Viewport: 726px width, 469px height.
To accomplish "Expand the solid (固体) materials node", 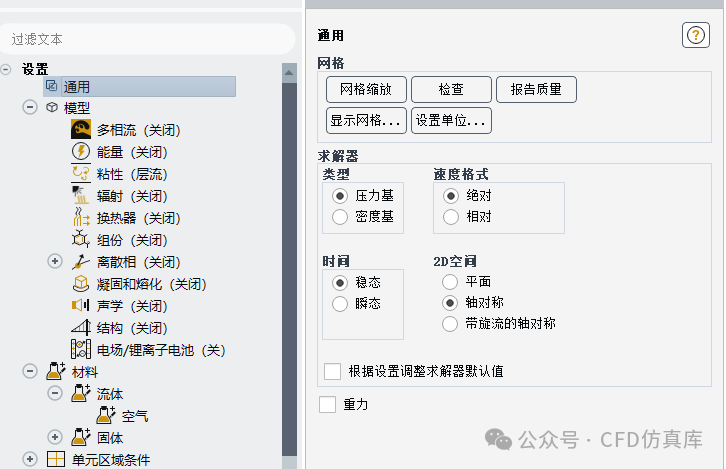I will pos(55,438).
